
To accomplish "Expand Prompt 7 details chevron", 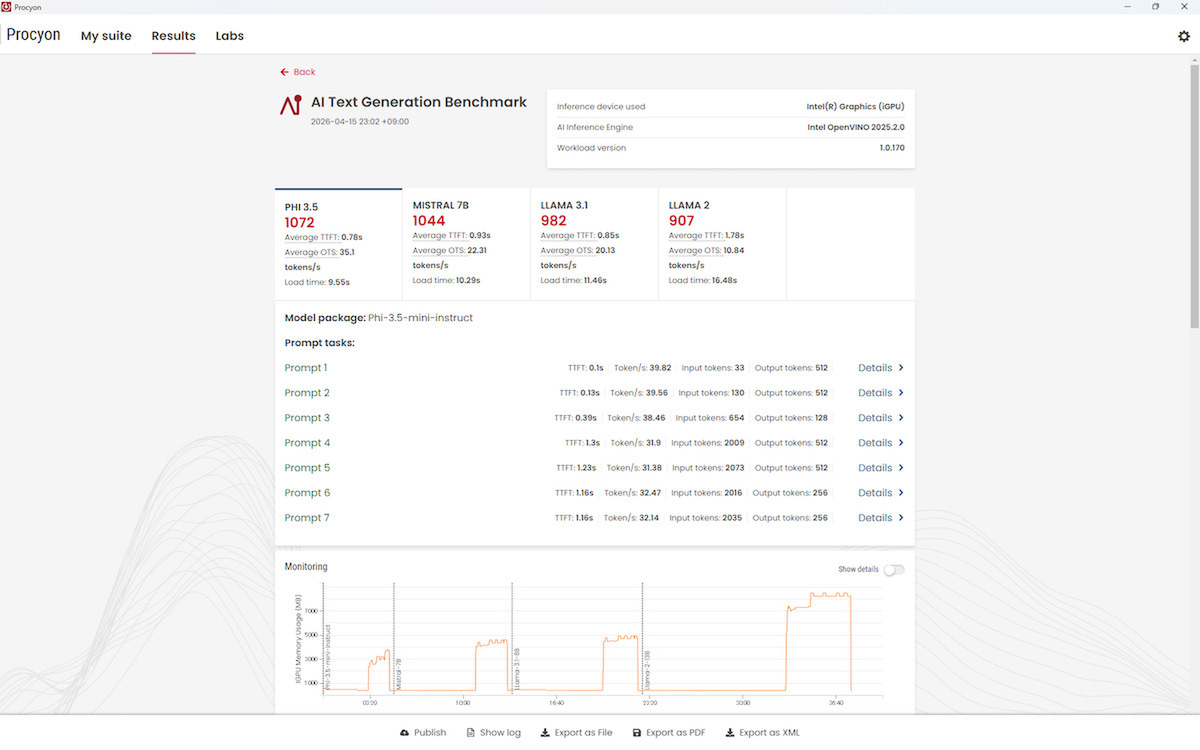I will (901, 518).
